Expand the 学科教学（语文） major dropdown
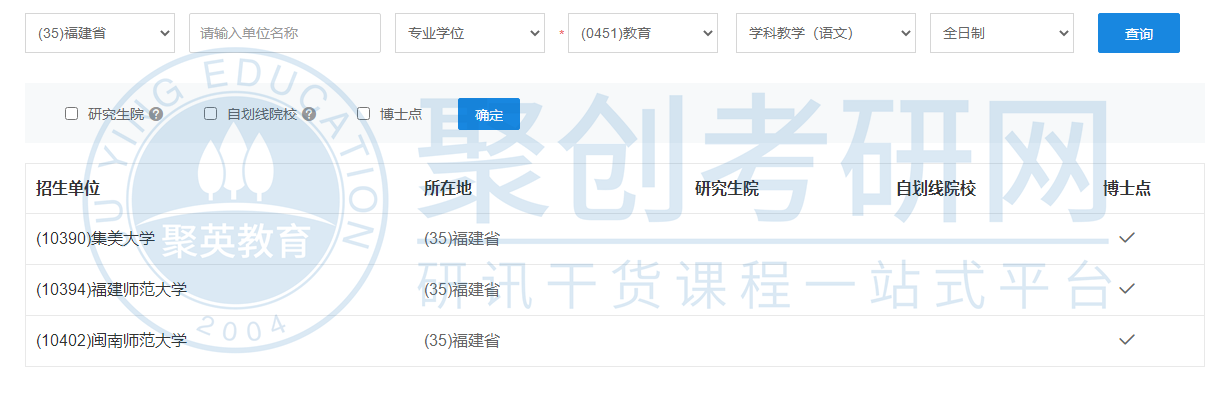1231x401 pixels. coord(825,33)
